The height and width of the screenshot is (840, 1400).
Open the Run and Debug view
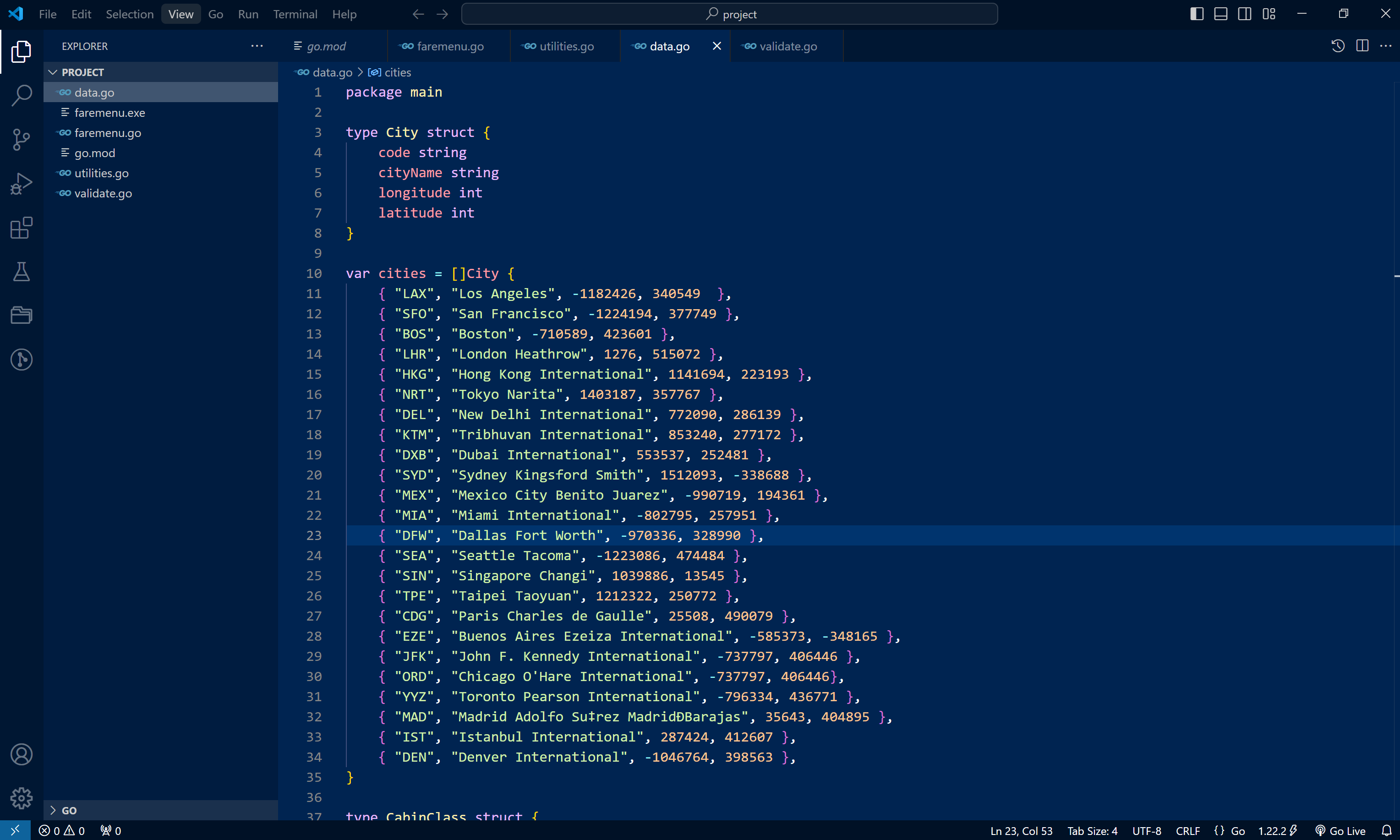[x=21, y=183]
